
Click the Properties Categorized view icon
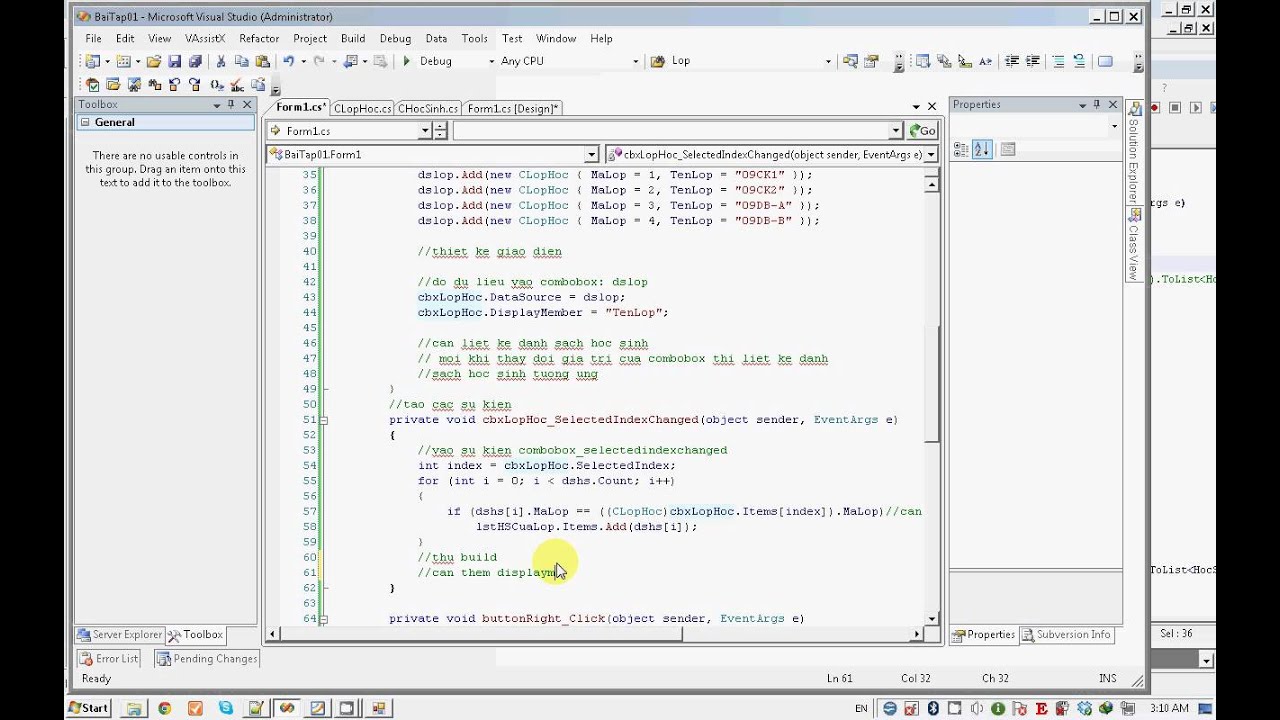961,149
